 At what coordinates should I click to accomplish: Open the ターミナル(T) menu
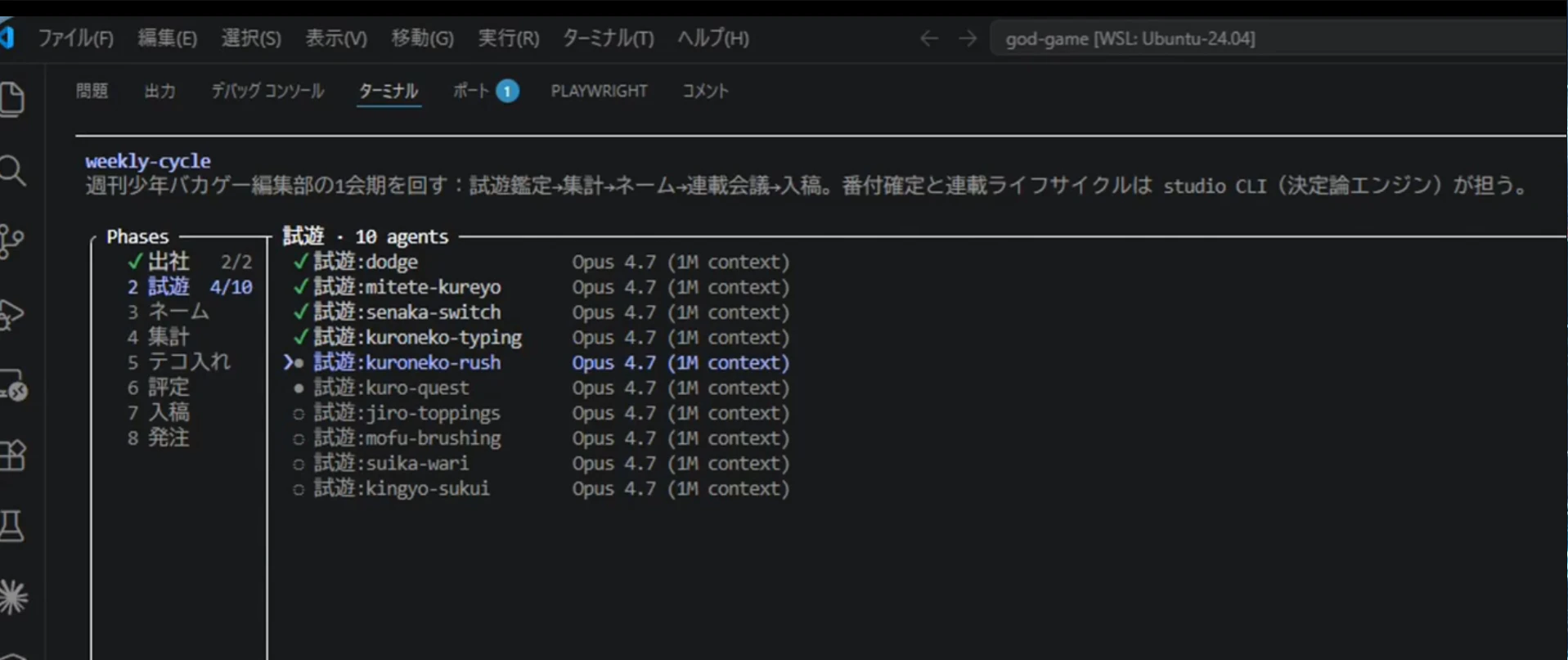pos(609,38)
